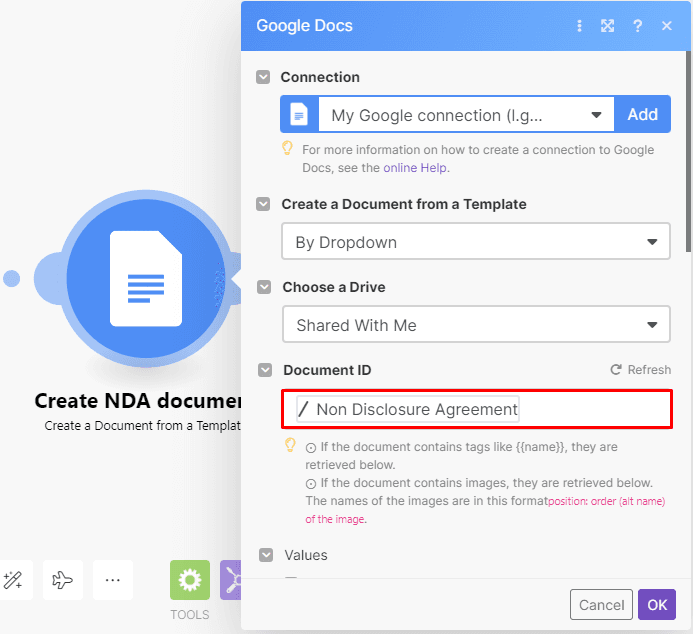
Task: Open the My Google connection dropdown
Action: coord(466,115)
